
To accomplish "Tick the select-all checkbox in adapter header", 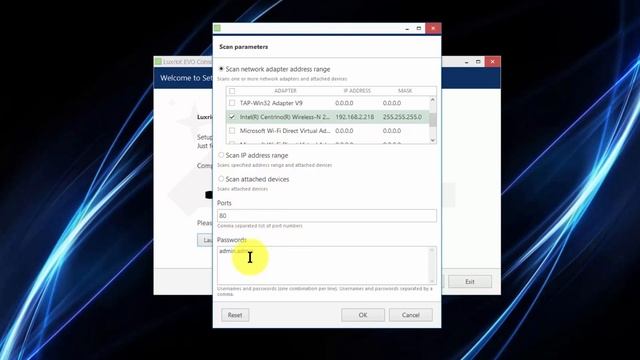I will click(232, 91).
